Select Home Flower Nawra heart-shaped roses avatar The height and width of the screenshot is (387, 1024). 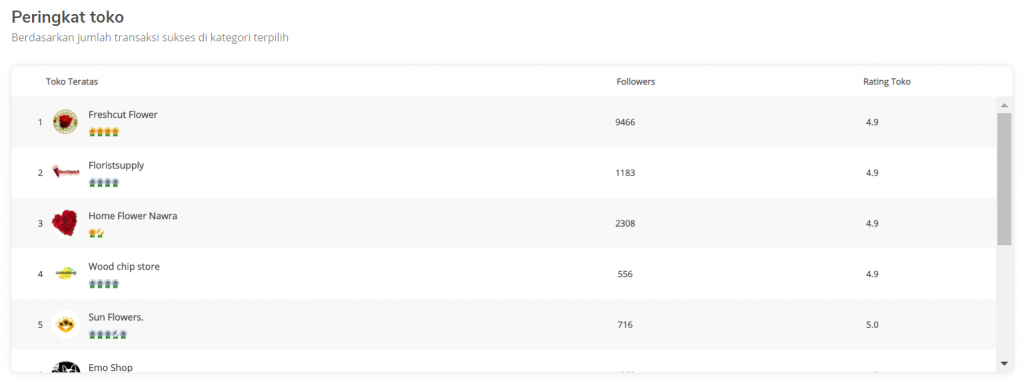coord(65,223)
